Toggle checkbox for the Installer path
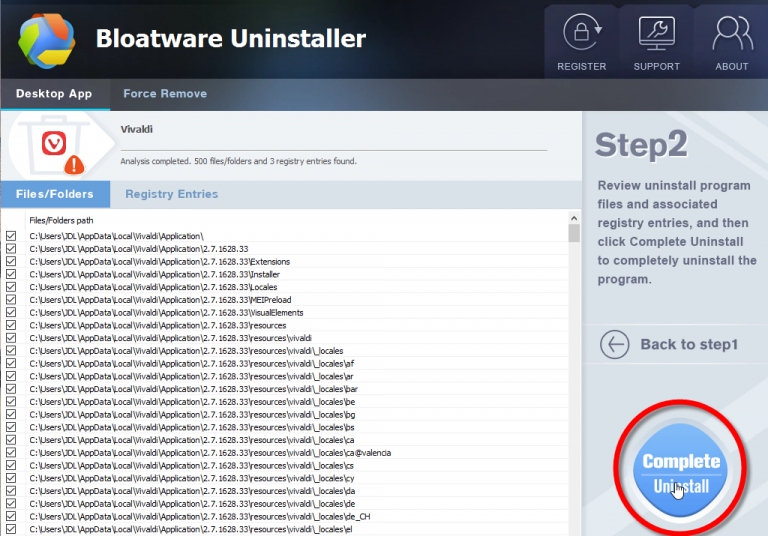The image size is (768, 536). pos(11,274)
